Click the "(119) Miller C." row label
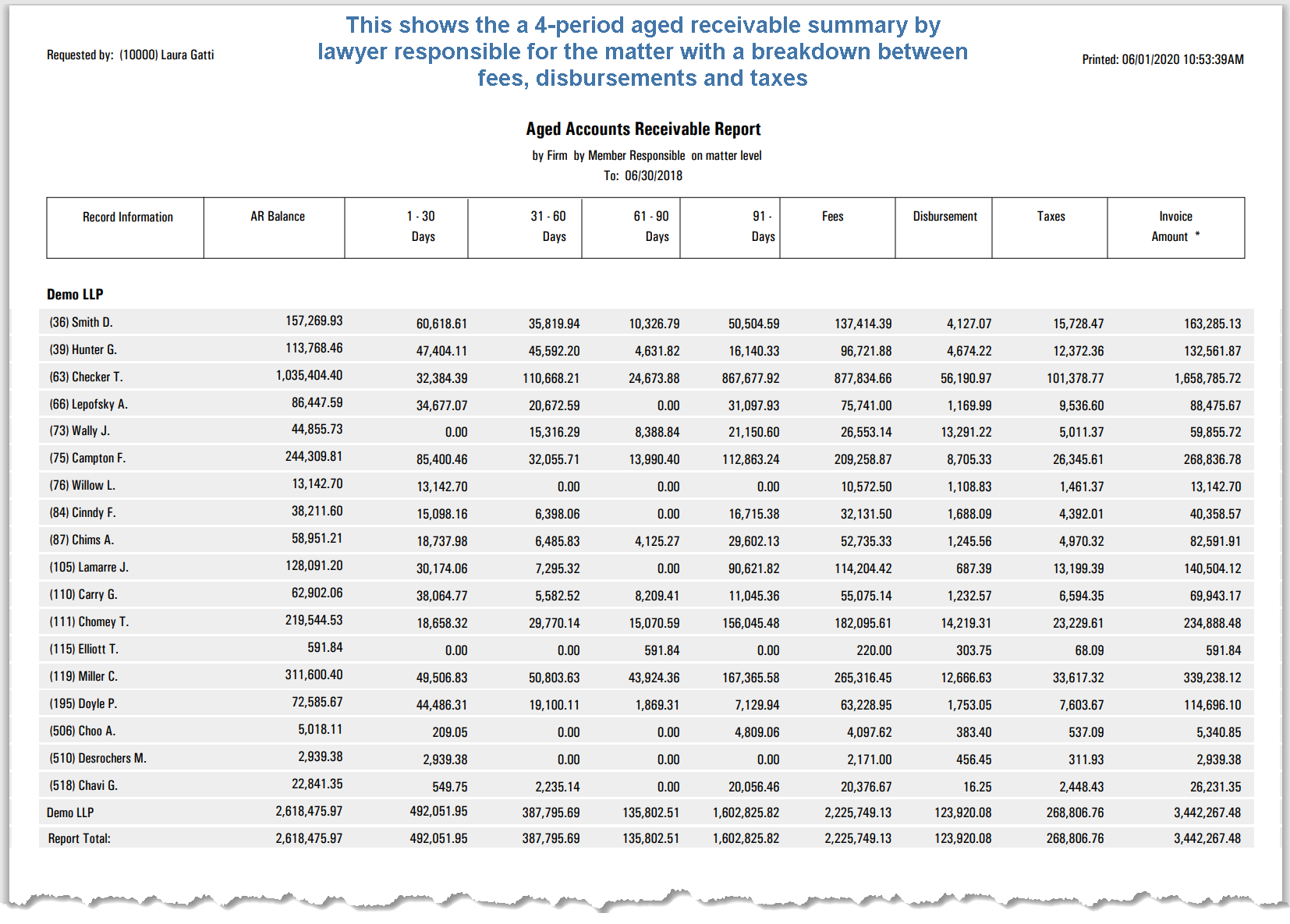Viewport: 1290px width, 924px height. click(83, 676)
